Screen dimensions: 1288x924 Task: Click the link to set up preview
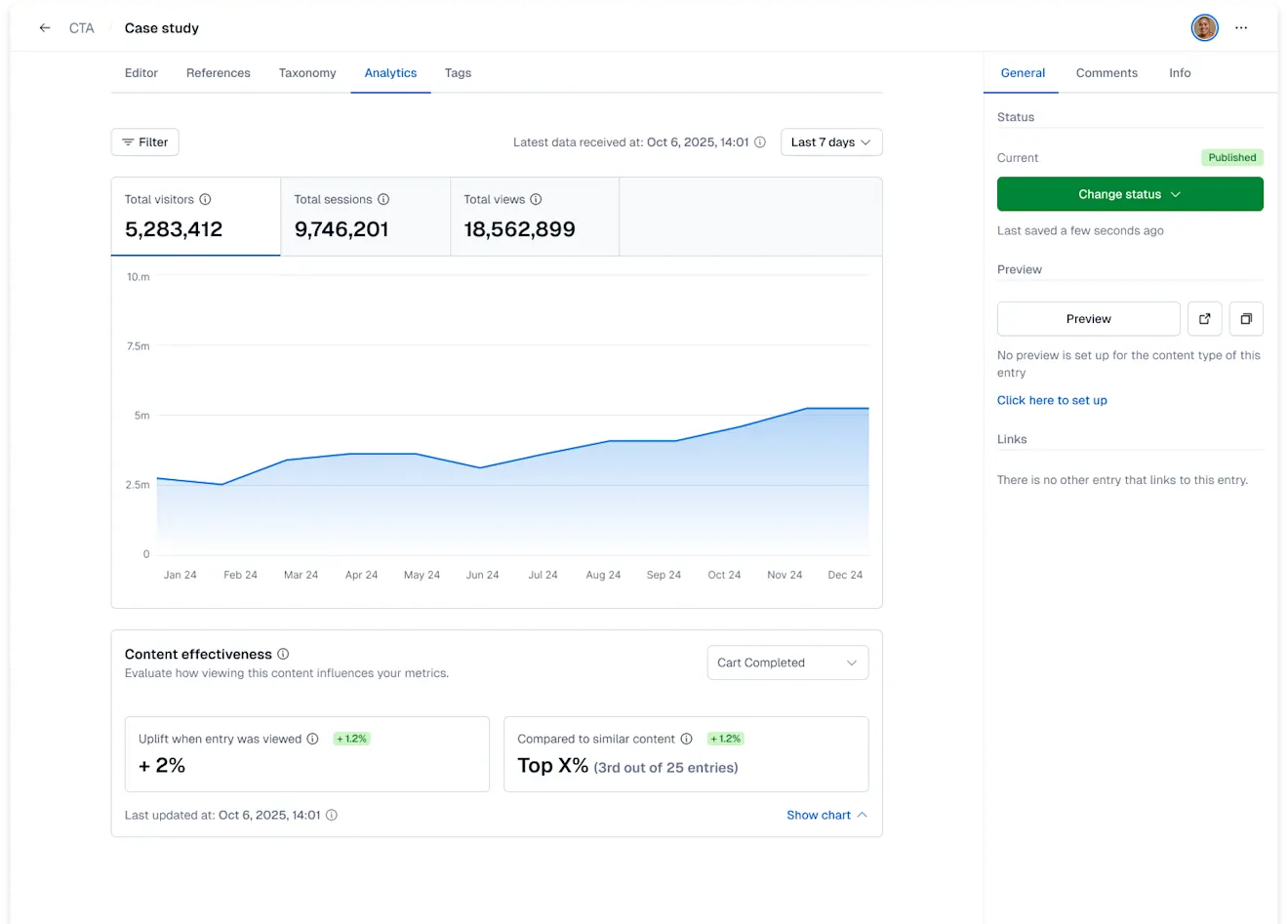pyautogui.click(x=1052, y=400)
